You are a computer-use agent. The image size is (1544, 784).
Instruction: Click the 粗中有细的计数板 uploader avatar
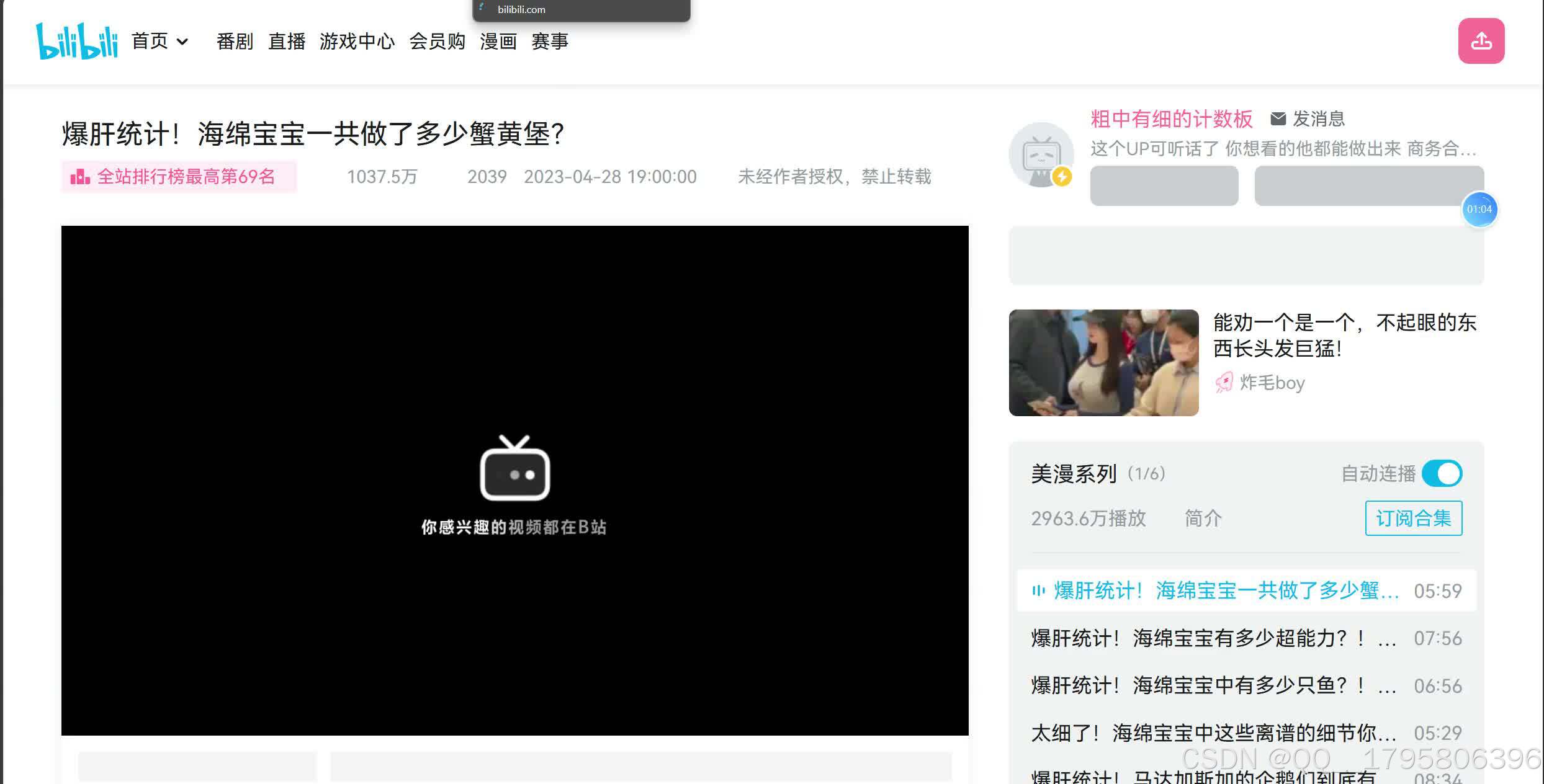click(1041, 154)
